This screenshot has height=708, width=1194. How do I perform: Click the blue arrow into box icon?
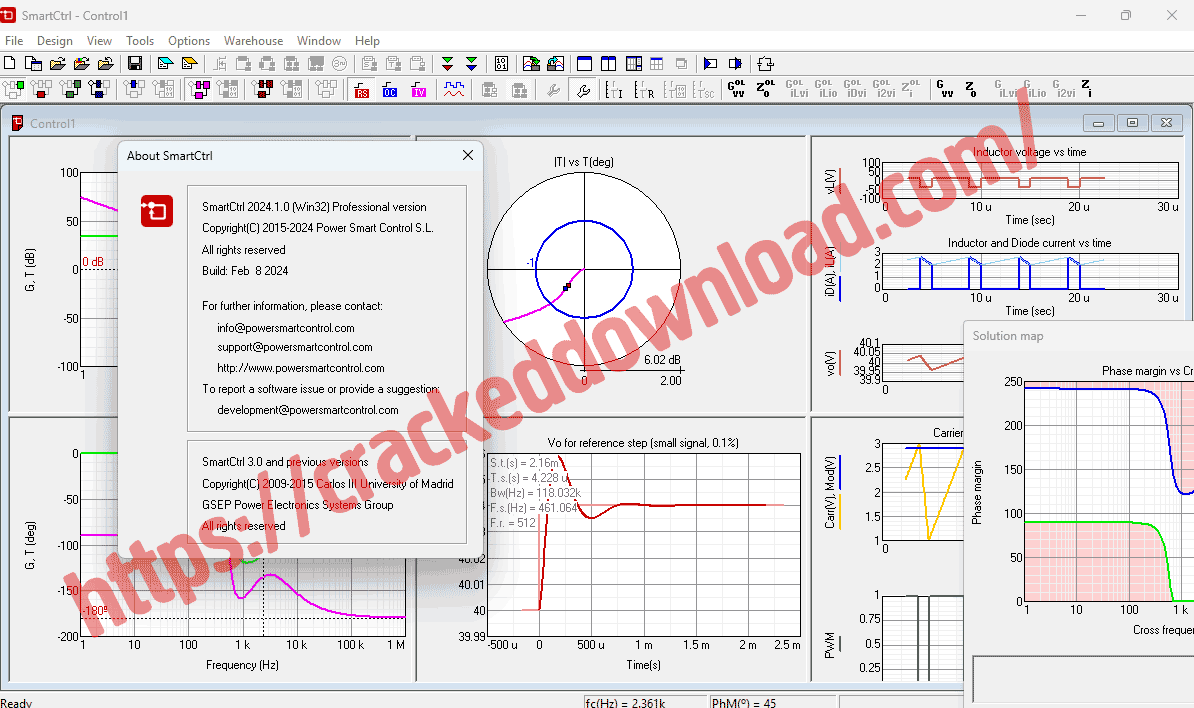(710, 64)
